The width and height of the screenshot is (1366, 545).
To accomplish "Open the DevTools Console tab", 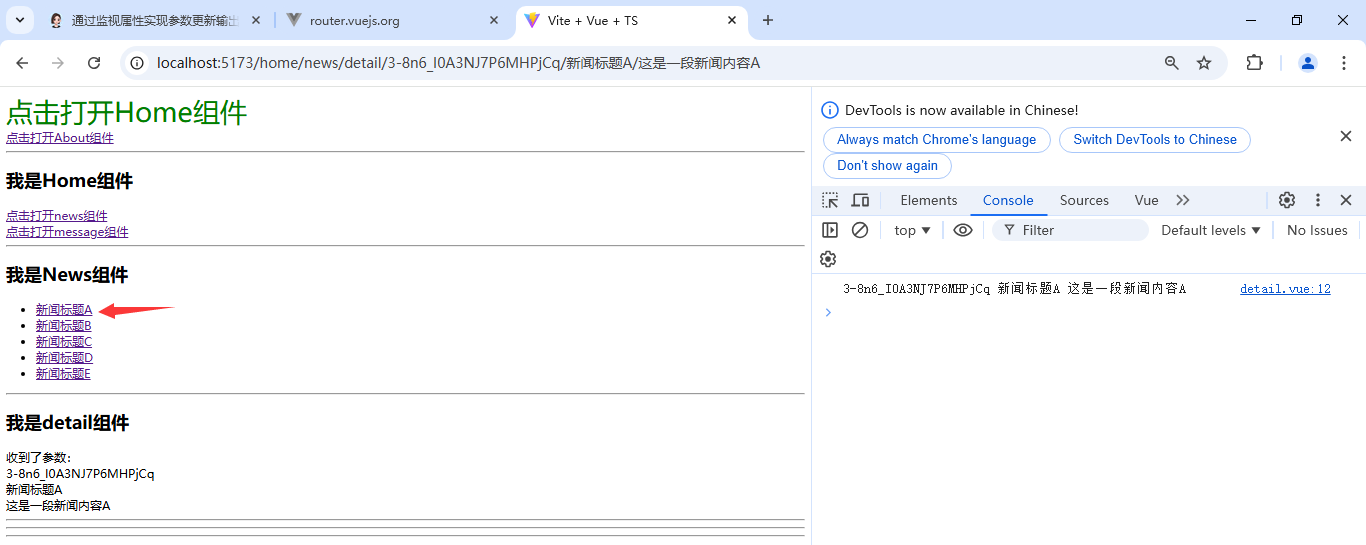I will tap(1008, 200).
